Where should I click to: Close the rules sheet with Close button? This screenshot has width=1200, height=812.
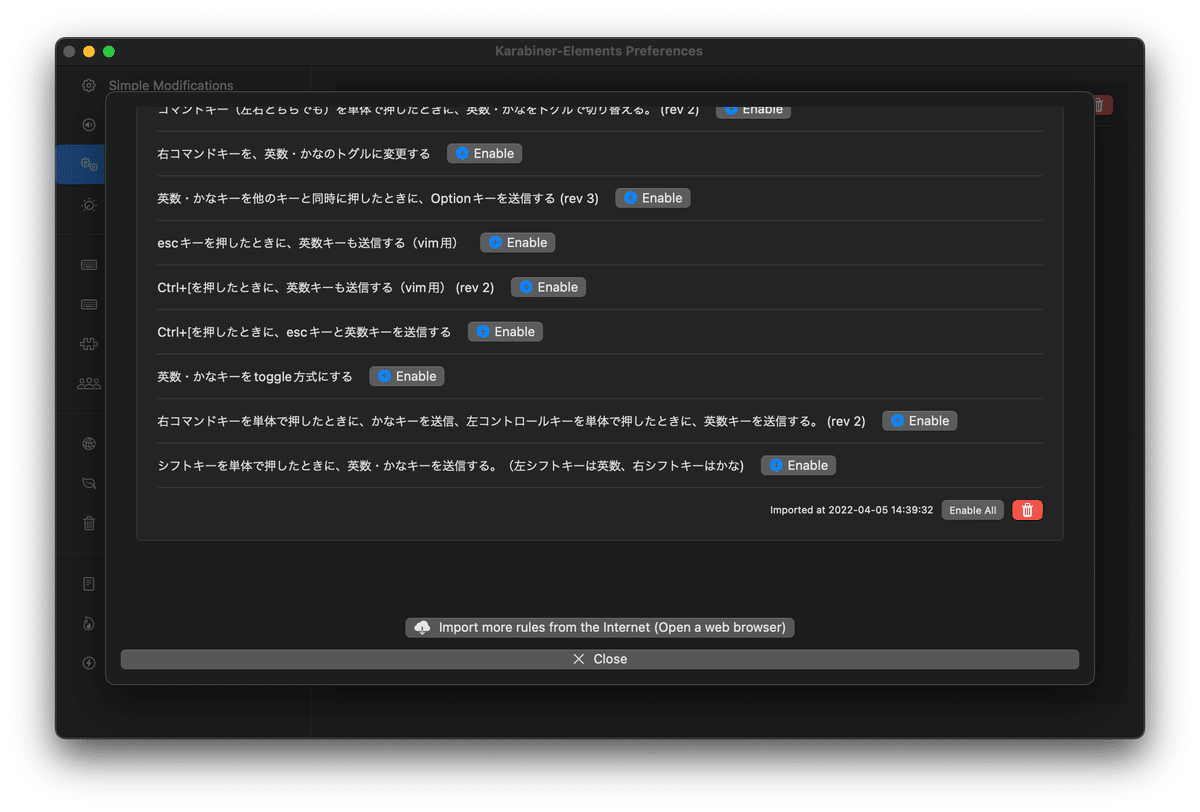pyautogui.click(x=600, y=659)
